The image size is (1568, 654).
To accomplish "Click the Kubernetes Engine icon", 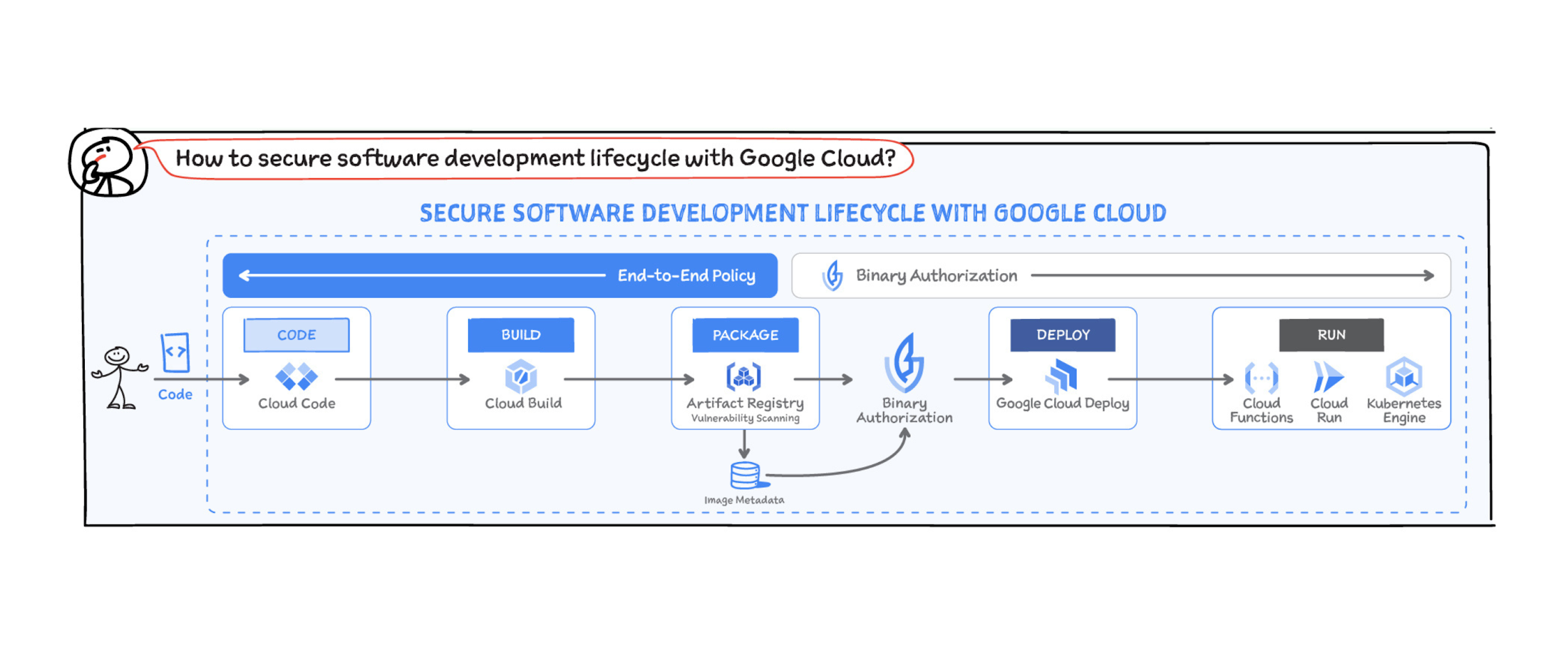I will tap(1404, 376).
